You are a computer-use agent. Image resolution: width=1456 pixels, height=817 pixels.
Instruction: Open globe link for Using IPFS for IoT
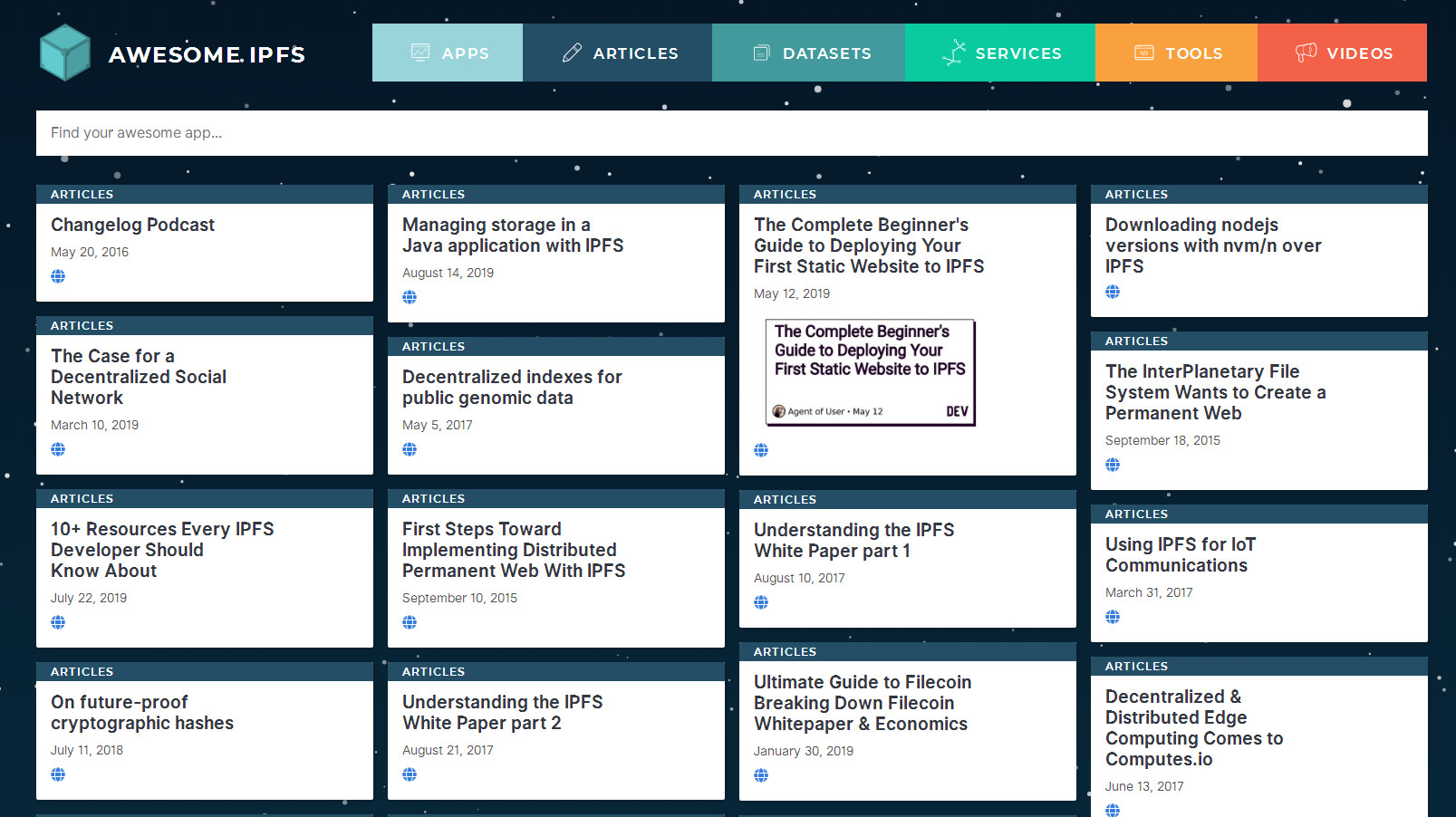(1113, 617)
